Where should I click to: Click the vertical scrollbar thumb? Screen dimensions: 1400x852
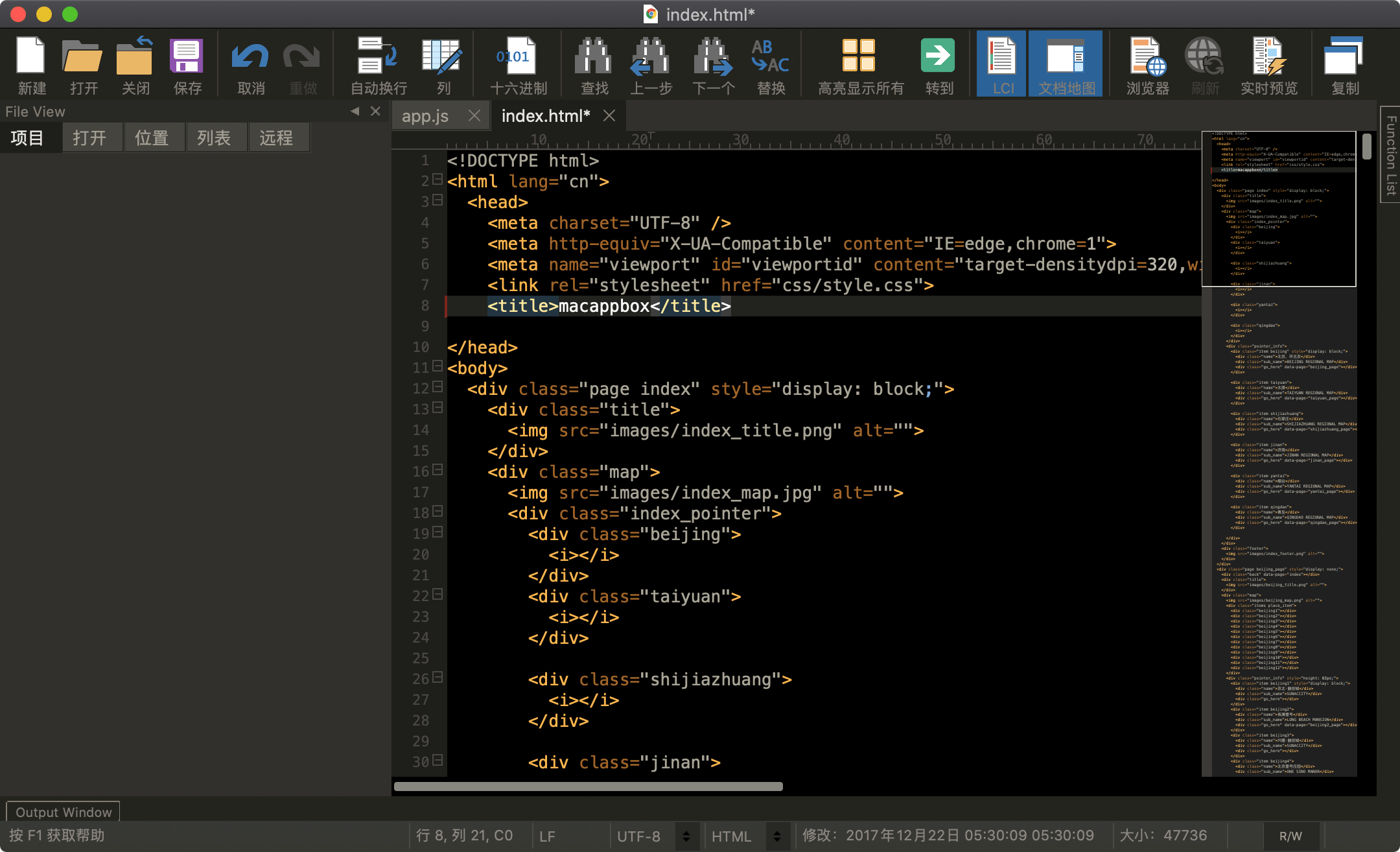click(x=1367, y=146)
